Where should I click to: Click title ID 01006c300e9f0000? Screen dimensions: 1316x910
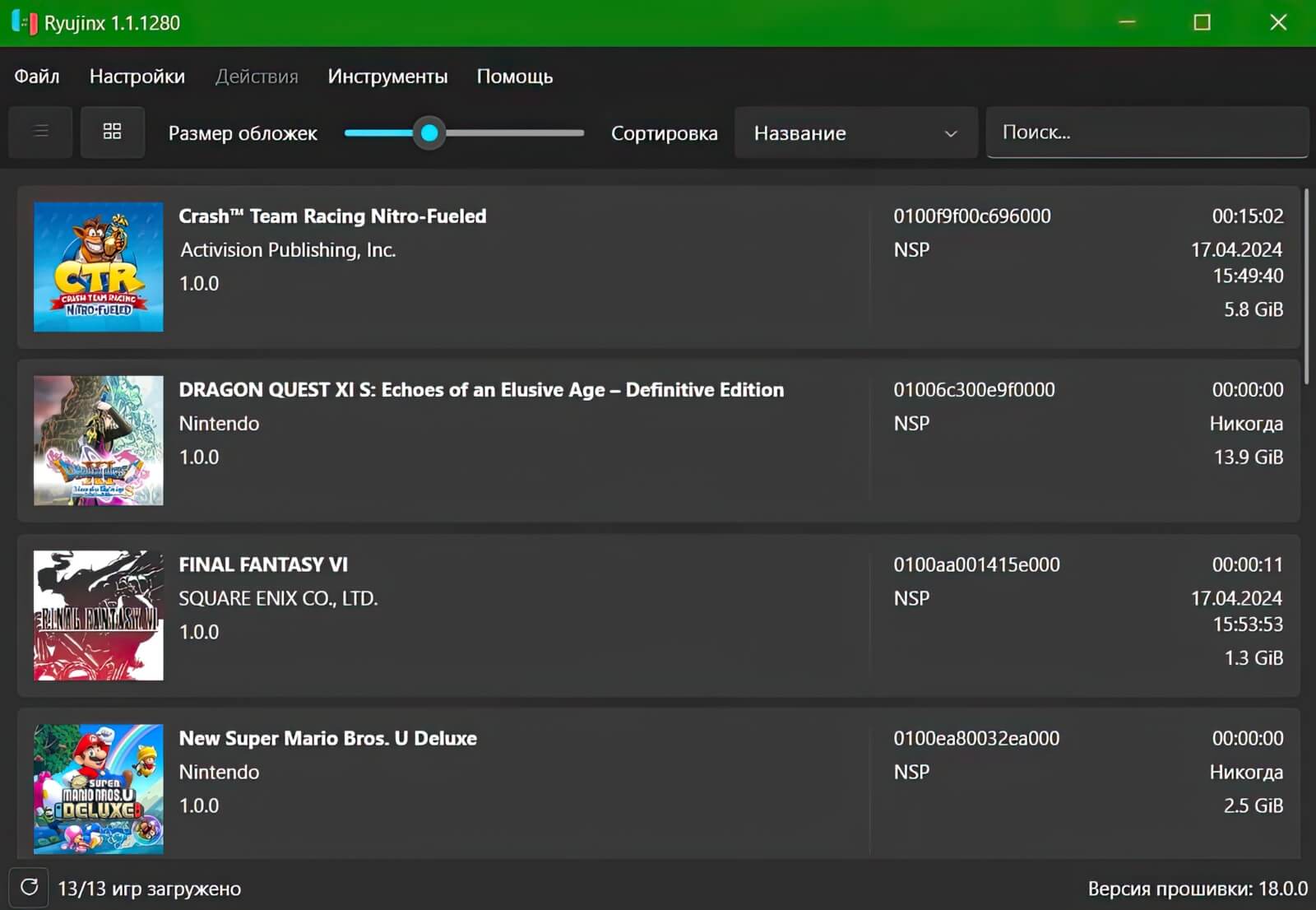coord(974,390)
